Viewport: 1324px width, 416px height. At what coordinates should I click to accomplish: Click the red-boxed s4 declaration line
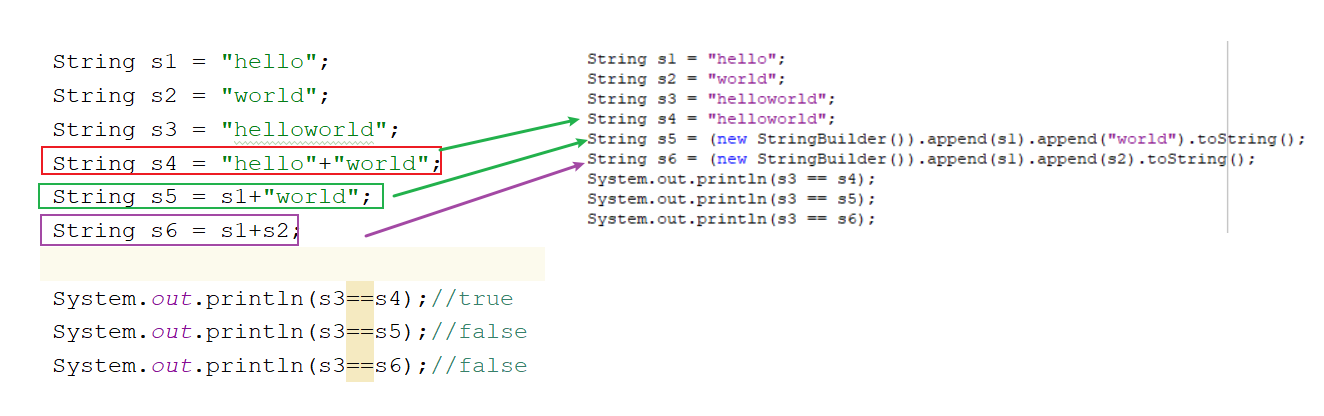pyautogui.click(x=241, y=162)
